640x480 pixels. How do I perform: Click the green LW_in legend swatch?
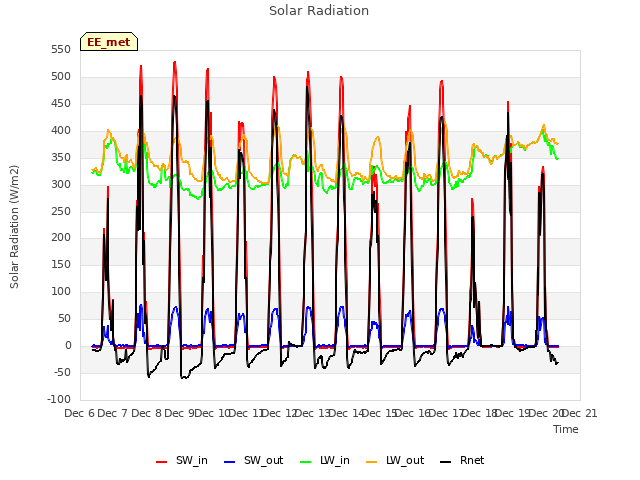[x=306, y=462]
